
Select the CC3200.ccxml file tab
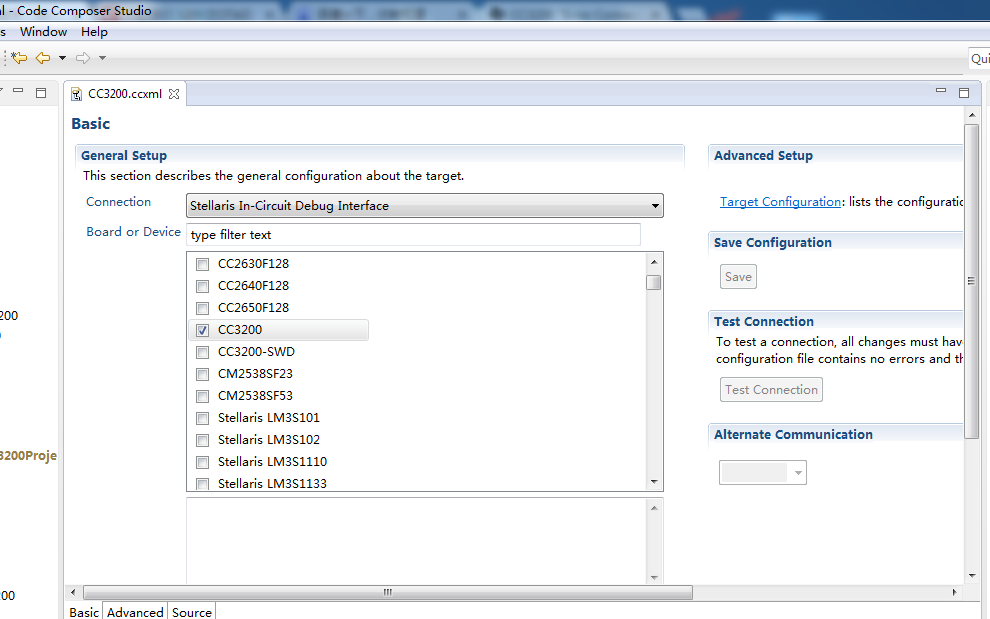coord(125,93)
